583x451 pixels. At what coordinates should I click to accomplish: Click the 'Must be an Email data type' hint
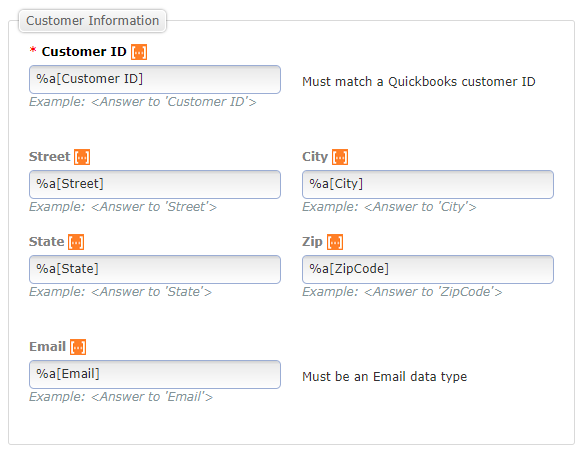pyautogui.click(x=384, y=377)
